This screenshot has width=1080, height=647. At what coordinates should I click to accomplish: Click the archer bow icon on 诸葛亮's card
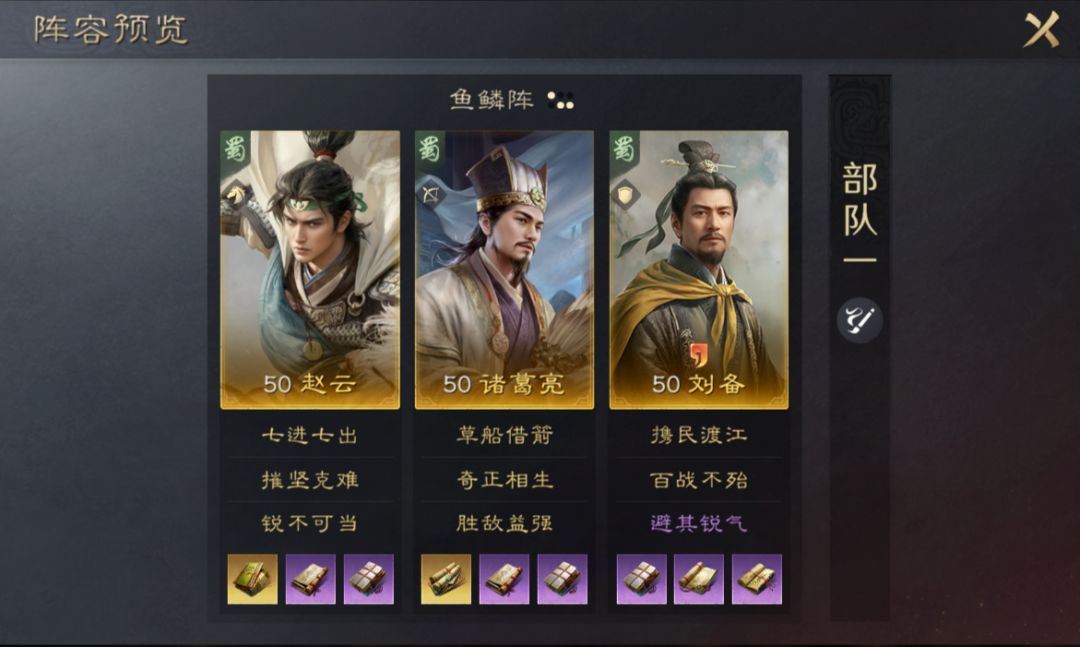click(430, 195)
